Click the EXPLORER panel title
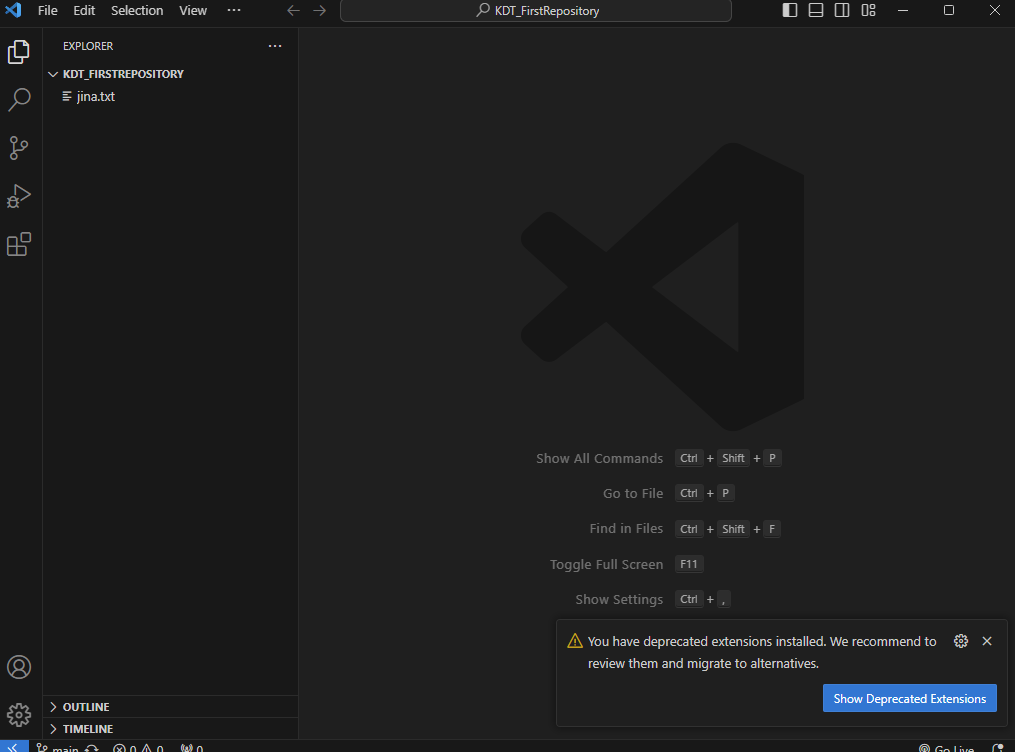The image size is (1015, 752). 88,46
